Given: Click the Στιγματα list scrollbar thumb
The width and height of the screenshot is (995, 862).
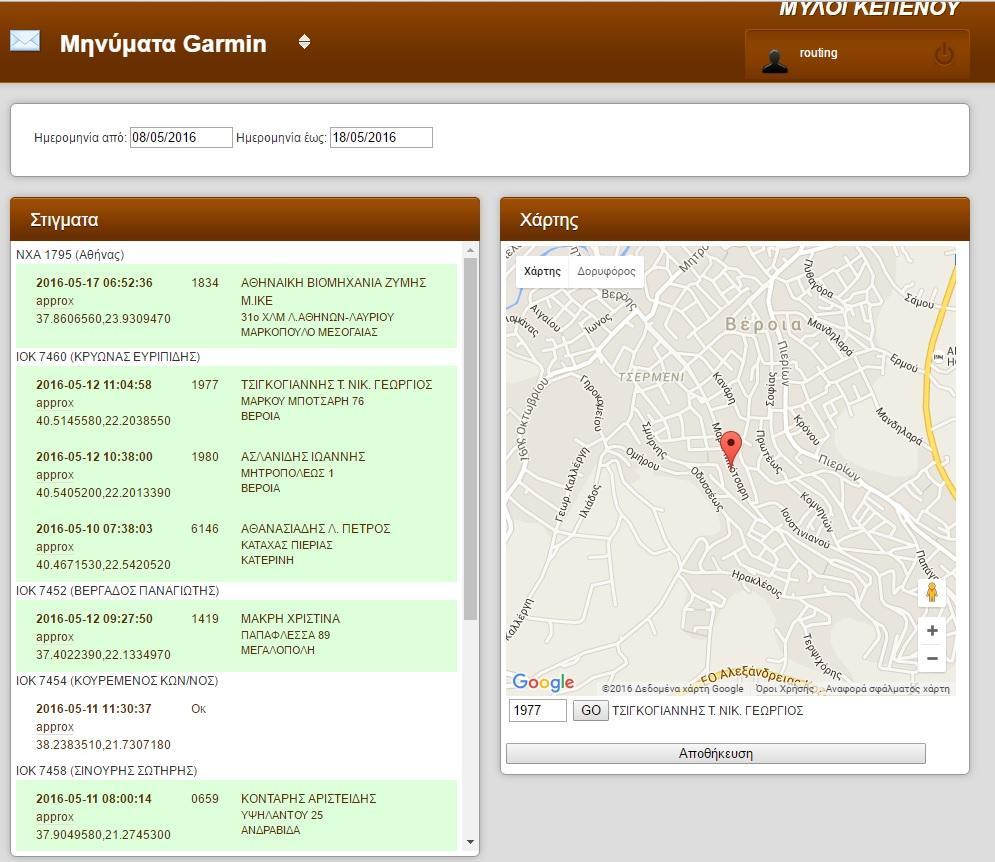Looking at the screenshot, I should click(470, 438).
